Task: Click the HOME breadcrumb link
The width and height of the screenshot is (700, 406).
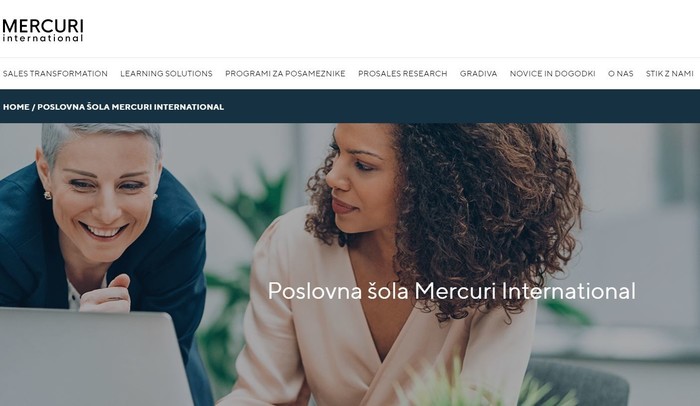Action: (16, 107)
